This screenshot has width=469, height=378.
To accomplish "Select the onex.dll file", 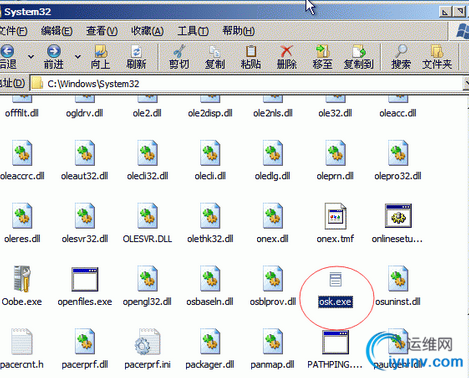I will [x=273, y=223].
